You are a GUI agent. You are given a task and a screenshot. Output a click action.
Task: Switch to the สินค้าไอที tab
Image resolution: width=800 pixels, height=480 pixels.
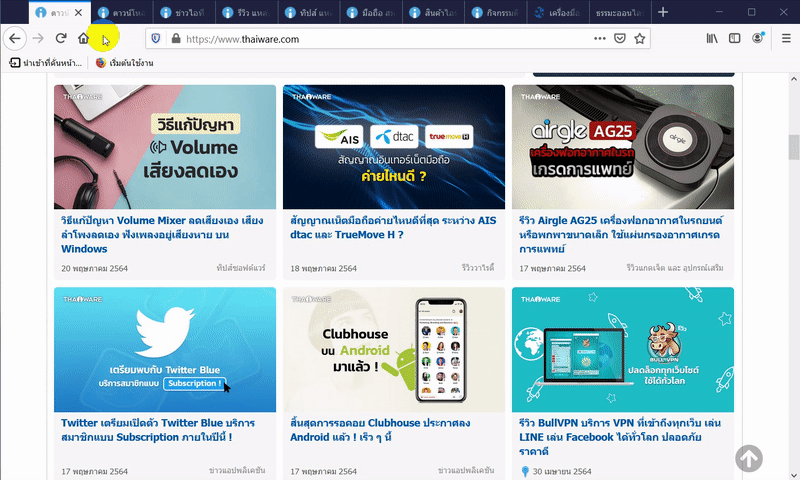[x=434, y=13]
